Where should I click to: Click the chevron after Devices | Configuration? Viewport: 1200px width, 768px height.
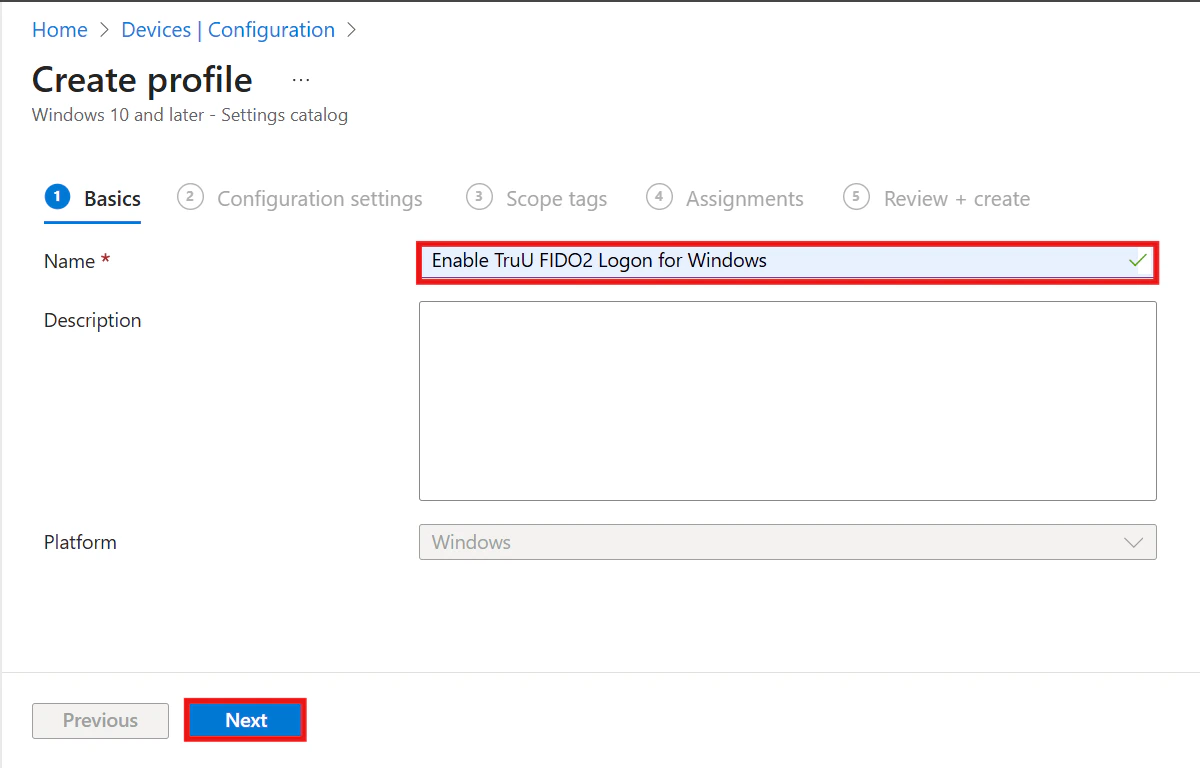tap(351, 30)
